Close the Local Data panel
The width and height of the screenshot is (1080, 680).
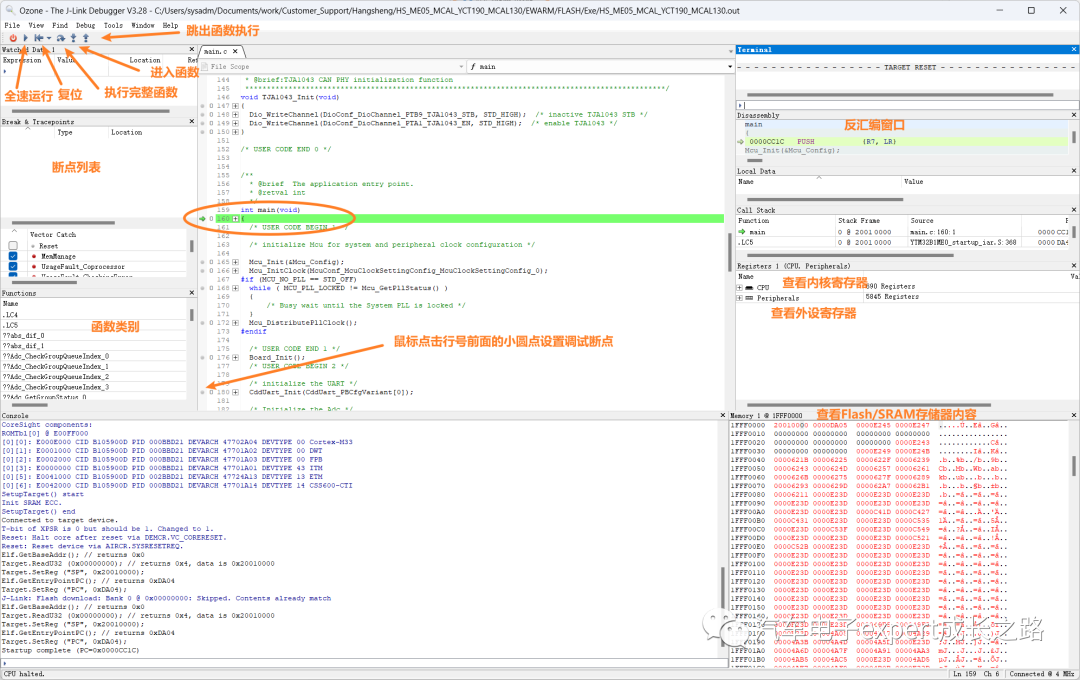point(1074,171)
